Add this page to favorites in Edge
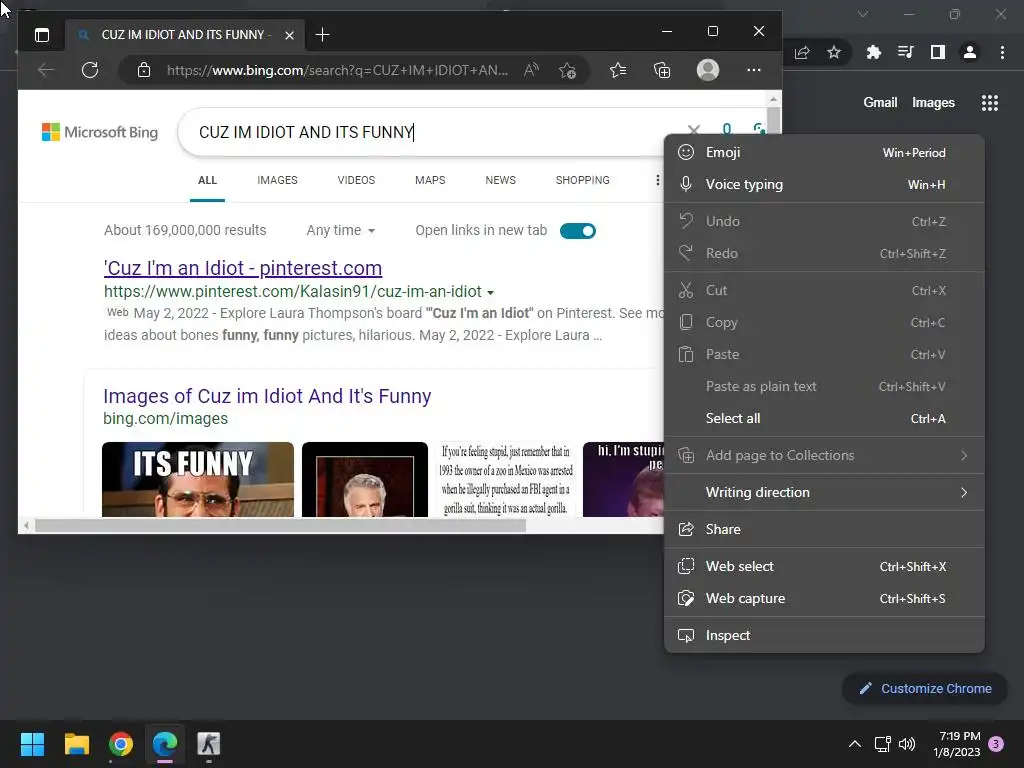This screenshot has height=768, width=1024. point(567,70)
